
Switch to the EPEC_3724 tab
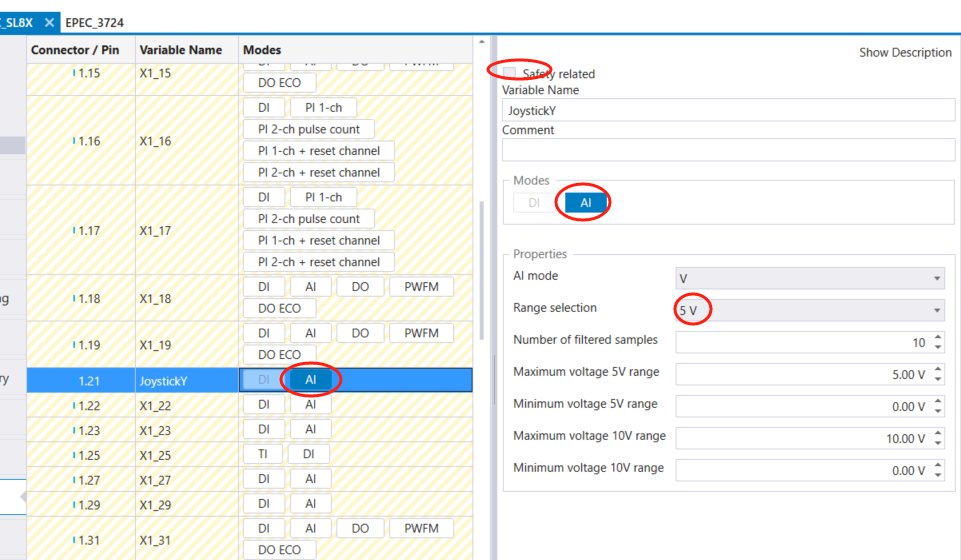(95, 21)
